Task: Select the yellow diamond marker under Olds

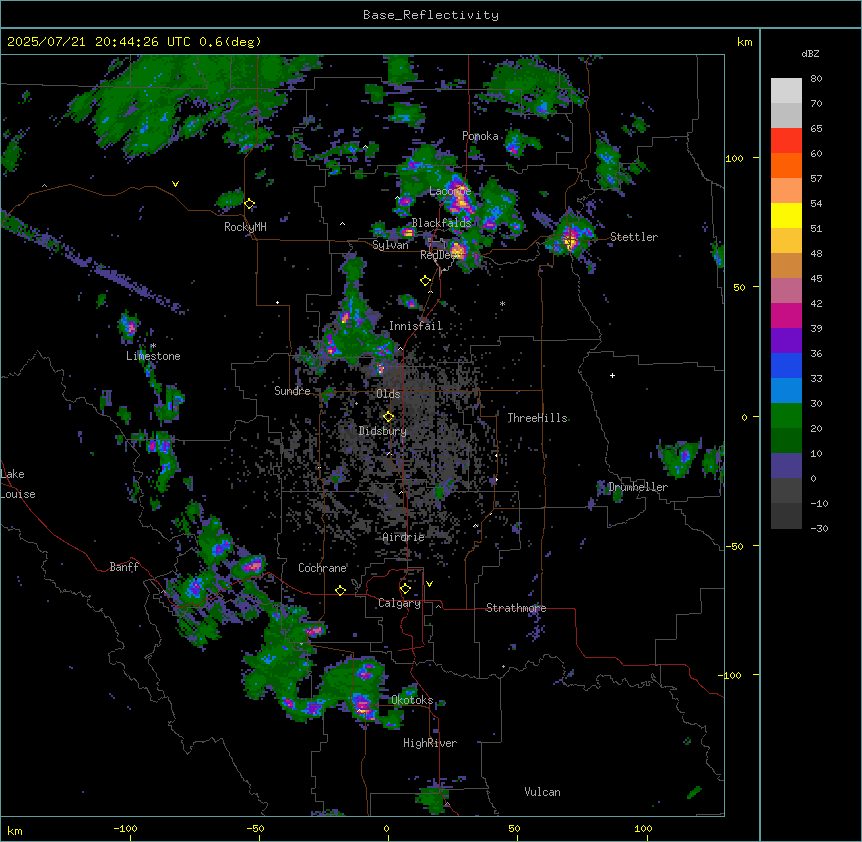Action: tap(388, 417)
